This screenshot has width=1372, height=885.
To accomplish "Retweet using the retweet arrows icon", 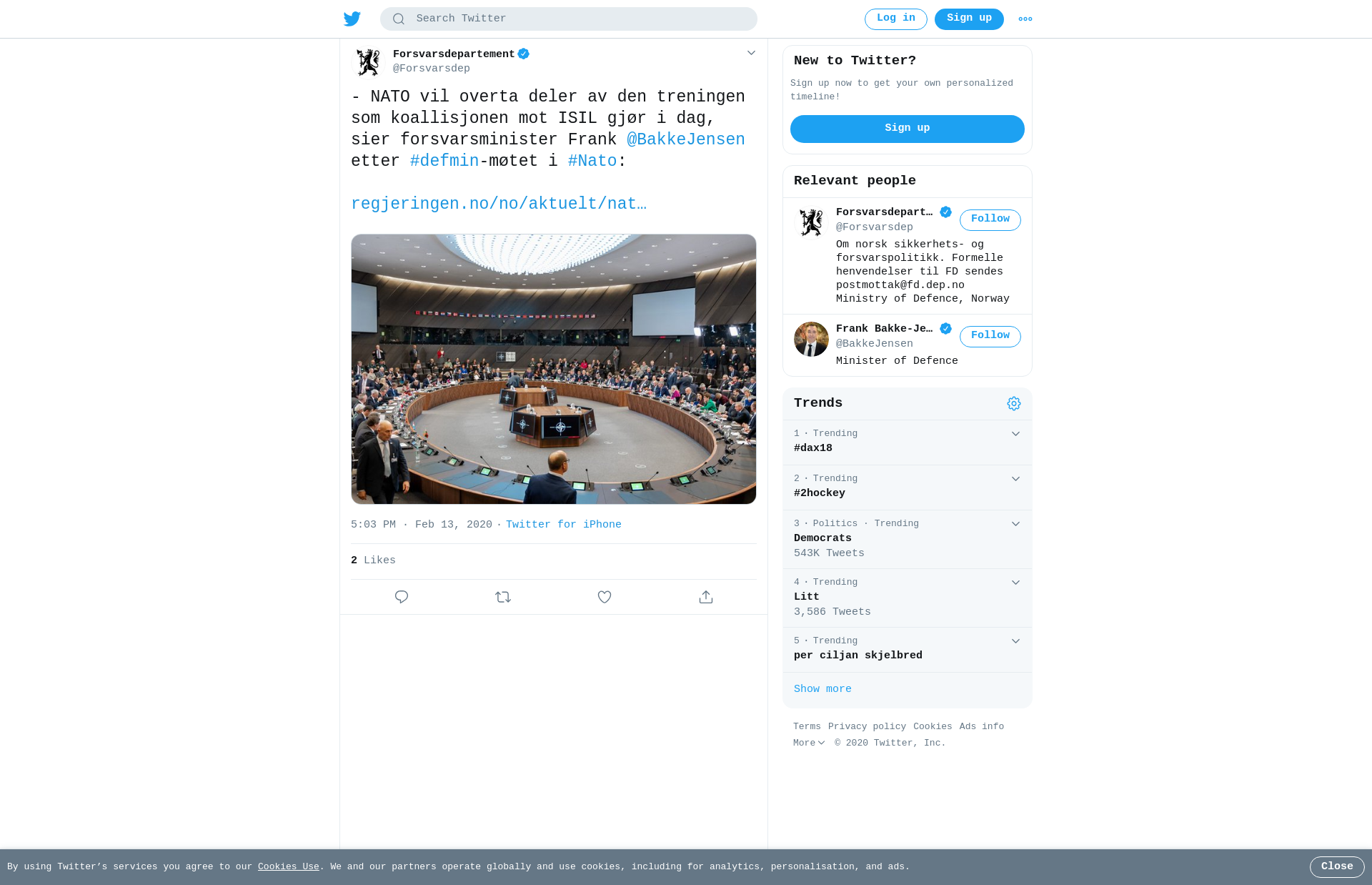I will point(503,597).
